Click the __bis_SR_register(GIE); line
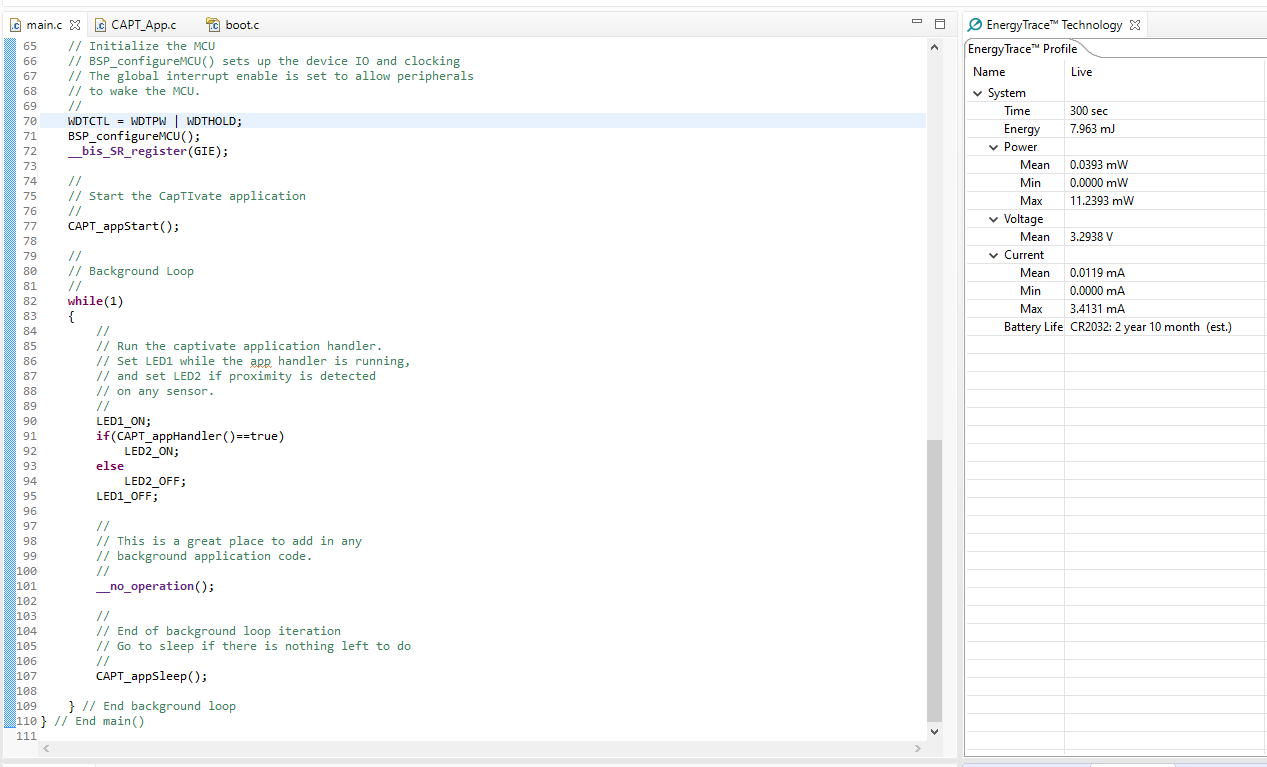Viewport: 1267px width, 767px height. pyautogui.click(x=148, y=151)
